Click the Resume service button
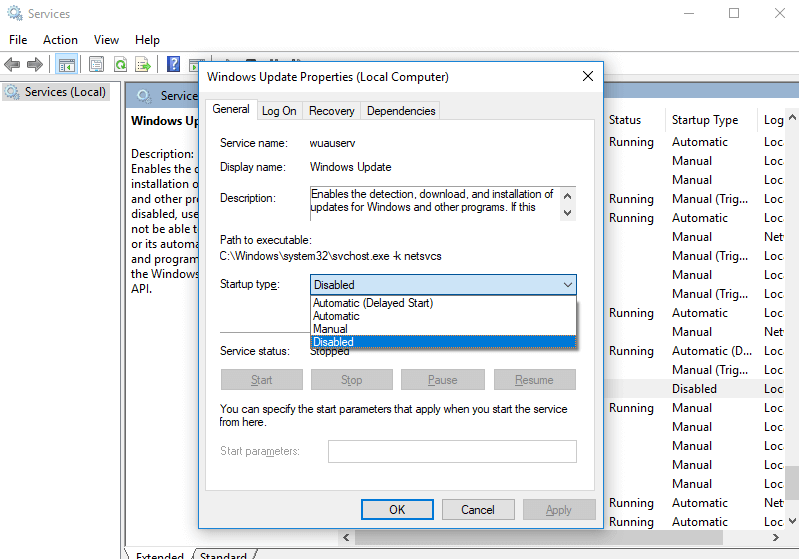This screenshot has width=799, height=559. (x=534, y=380)
